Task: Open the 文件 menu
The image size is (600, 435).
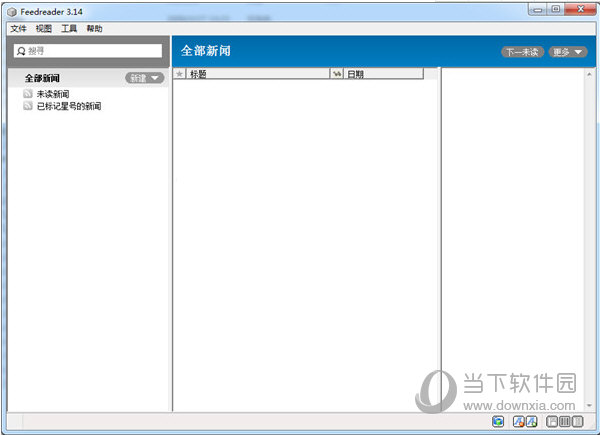Action: tap(18, 28)
